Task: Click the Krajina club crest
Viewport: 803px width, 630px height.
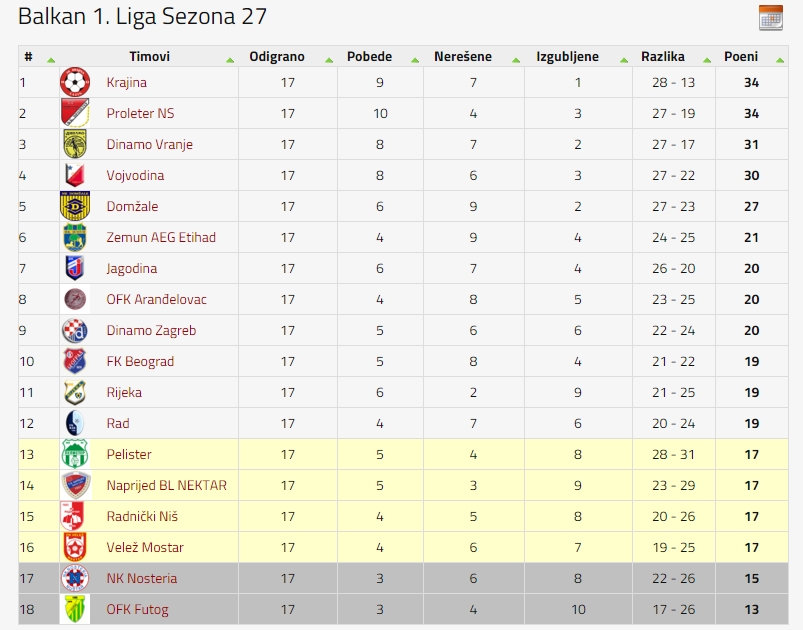Action: pyautogui.click(x=75, y=82)
